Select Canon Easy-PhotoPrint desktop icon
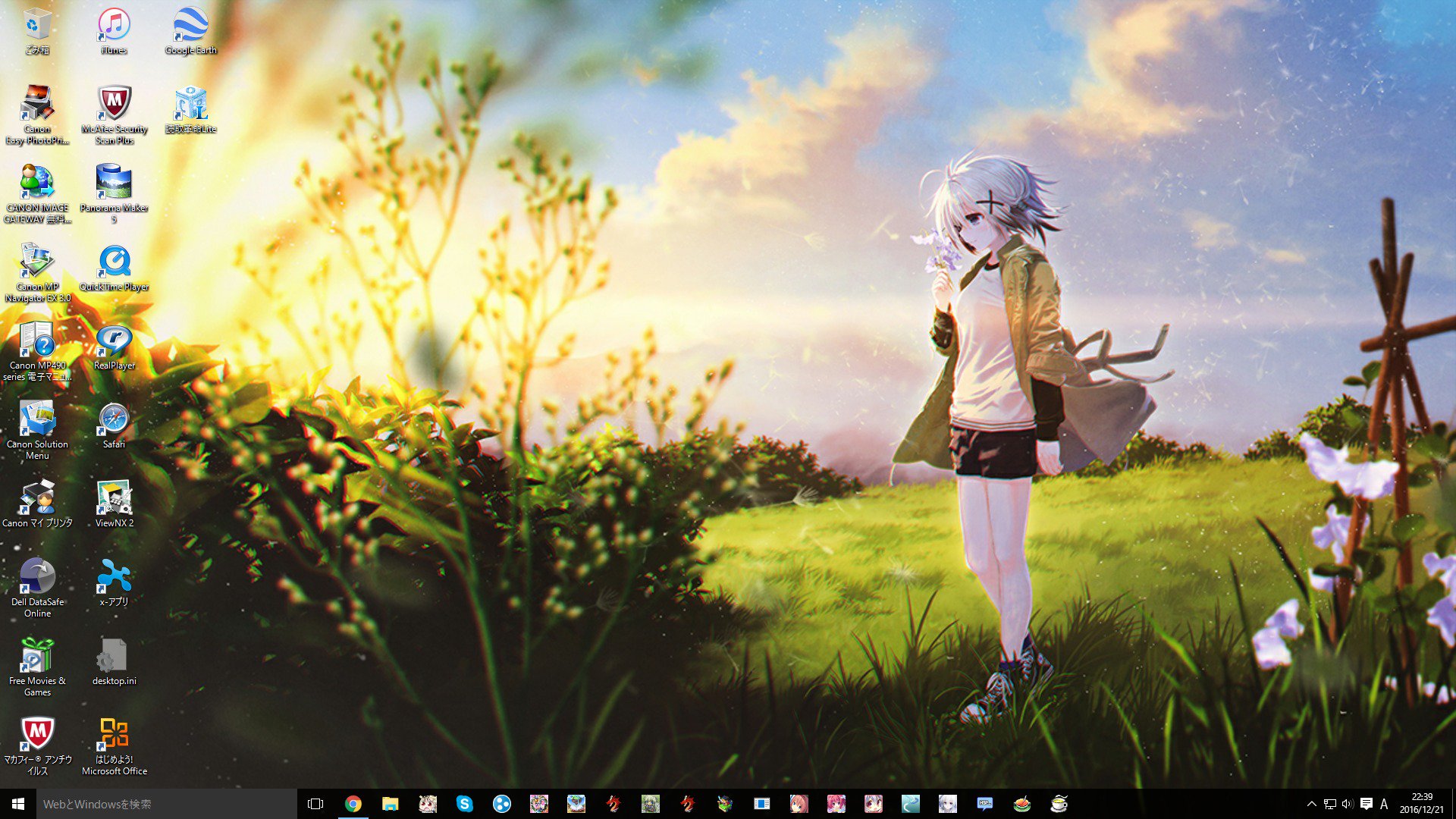This screenshot has height=819, width=1456. click(37, 115)
